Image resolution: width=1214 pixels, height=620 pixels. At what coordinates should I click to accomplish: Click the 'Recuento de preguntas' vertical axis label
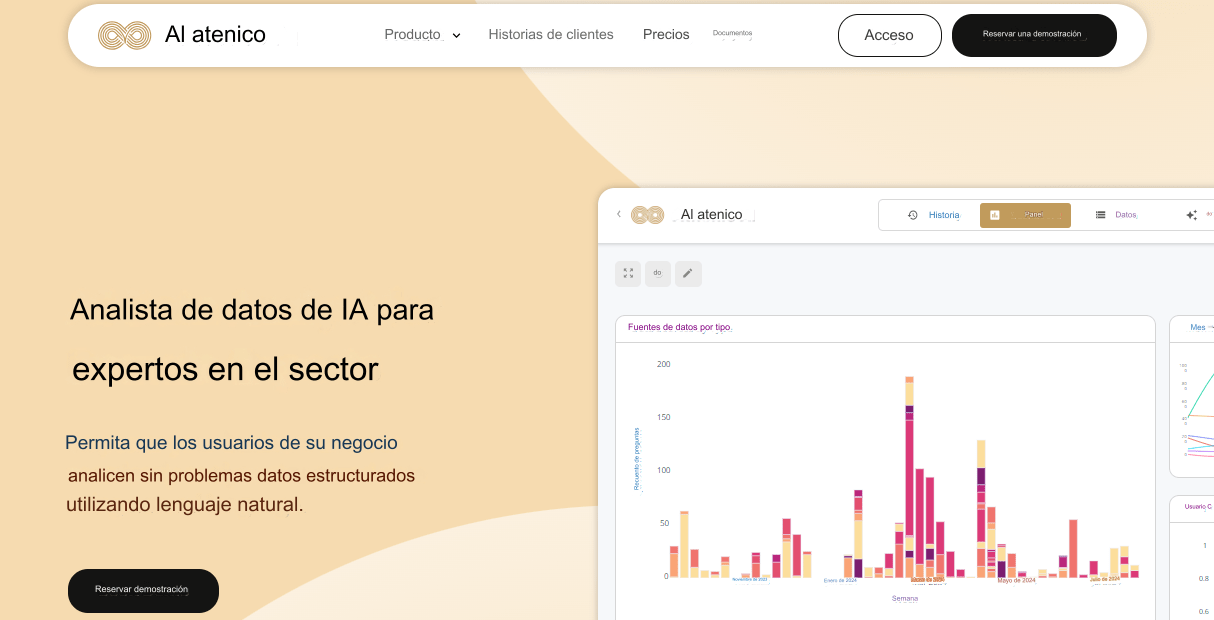[636, 459]
